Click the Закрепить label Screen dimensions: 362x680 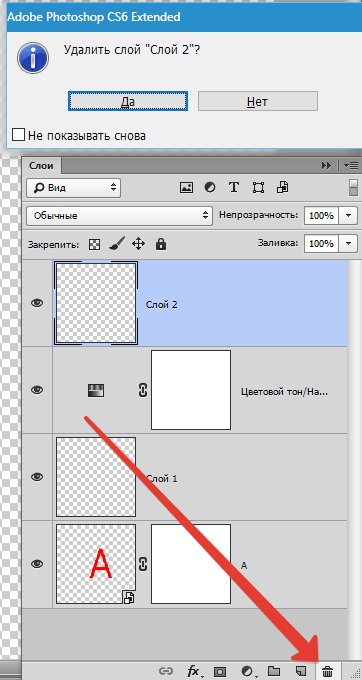pyautogui.click(x=54, y=245)
